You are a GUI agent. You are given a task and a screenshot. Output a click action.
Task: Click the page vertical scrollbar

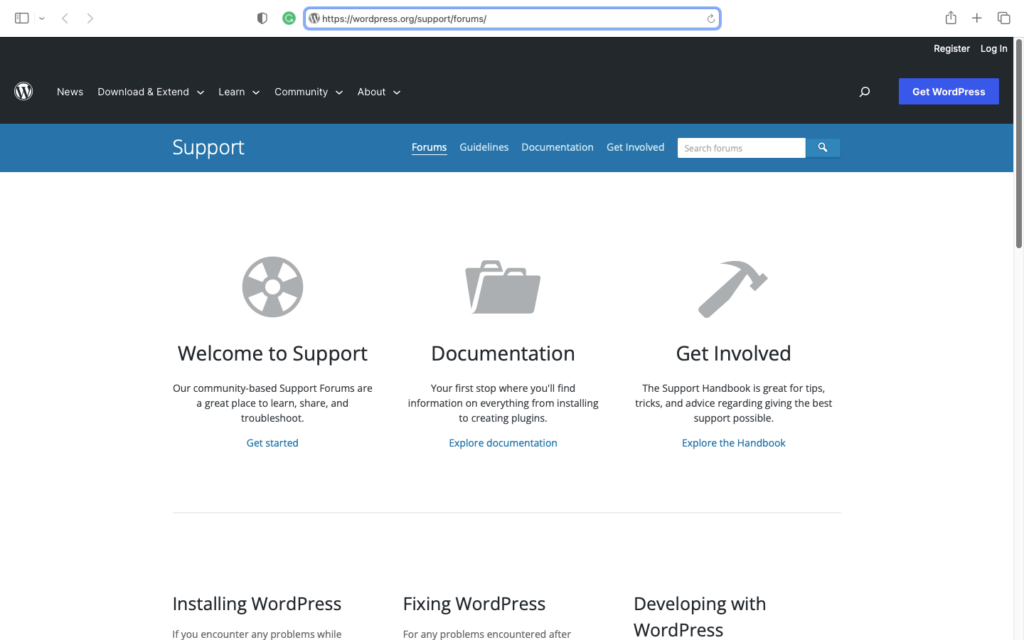[1019, 144]
